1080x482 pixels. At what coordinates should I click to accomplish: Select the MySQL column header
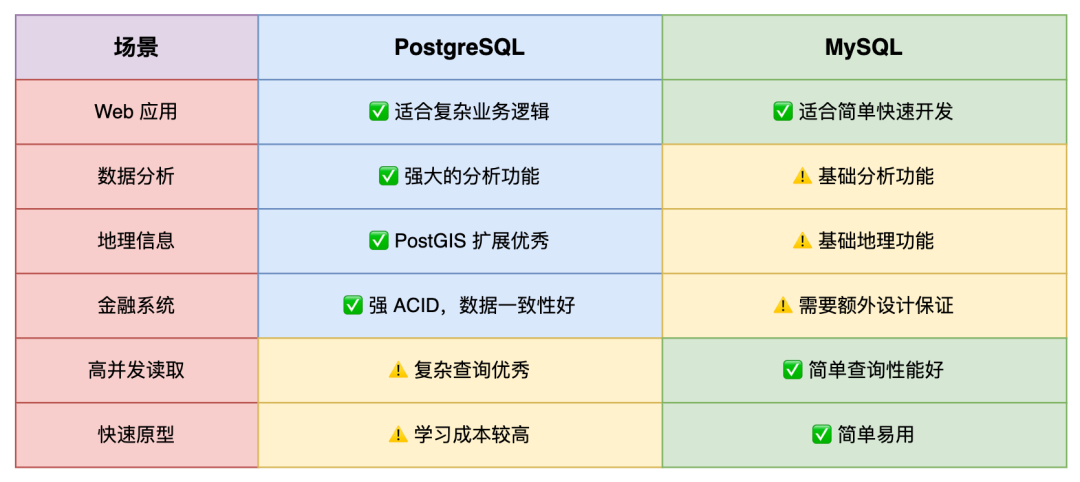click(864, 48)
